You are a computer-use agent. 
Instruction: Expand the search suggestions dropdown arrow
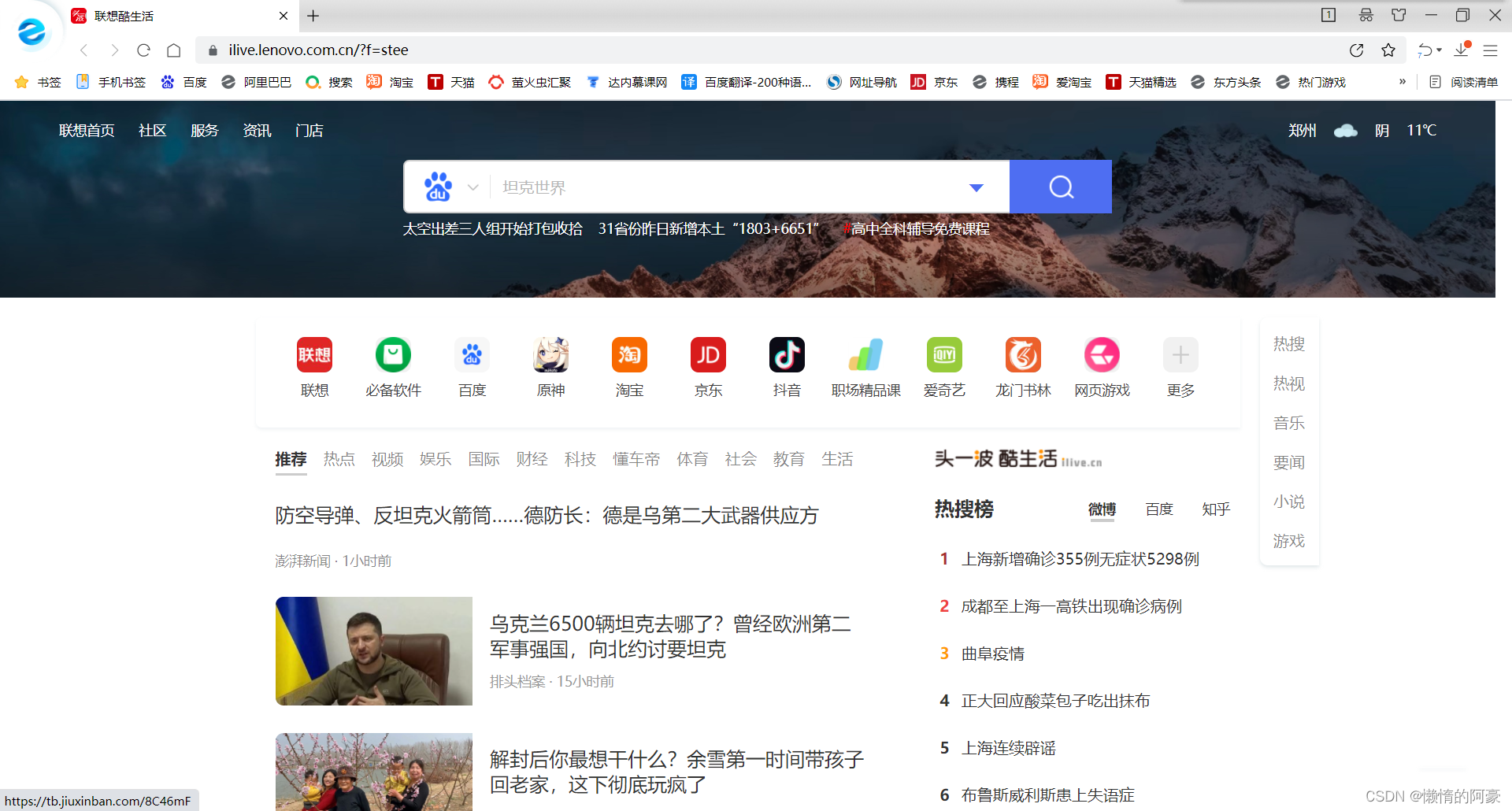tap(976, 187)
